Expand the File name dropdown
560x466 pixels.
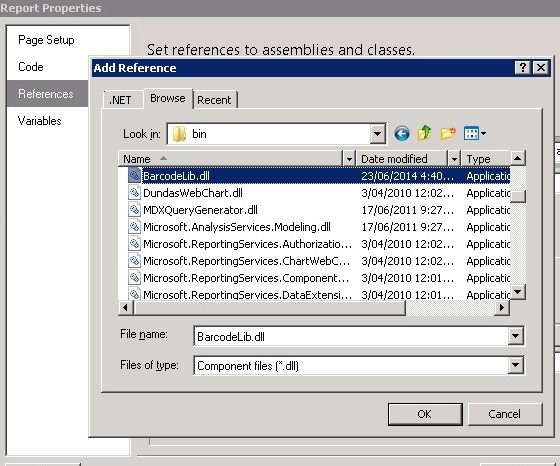515,336
